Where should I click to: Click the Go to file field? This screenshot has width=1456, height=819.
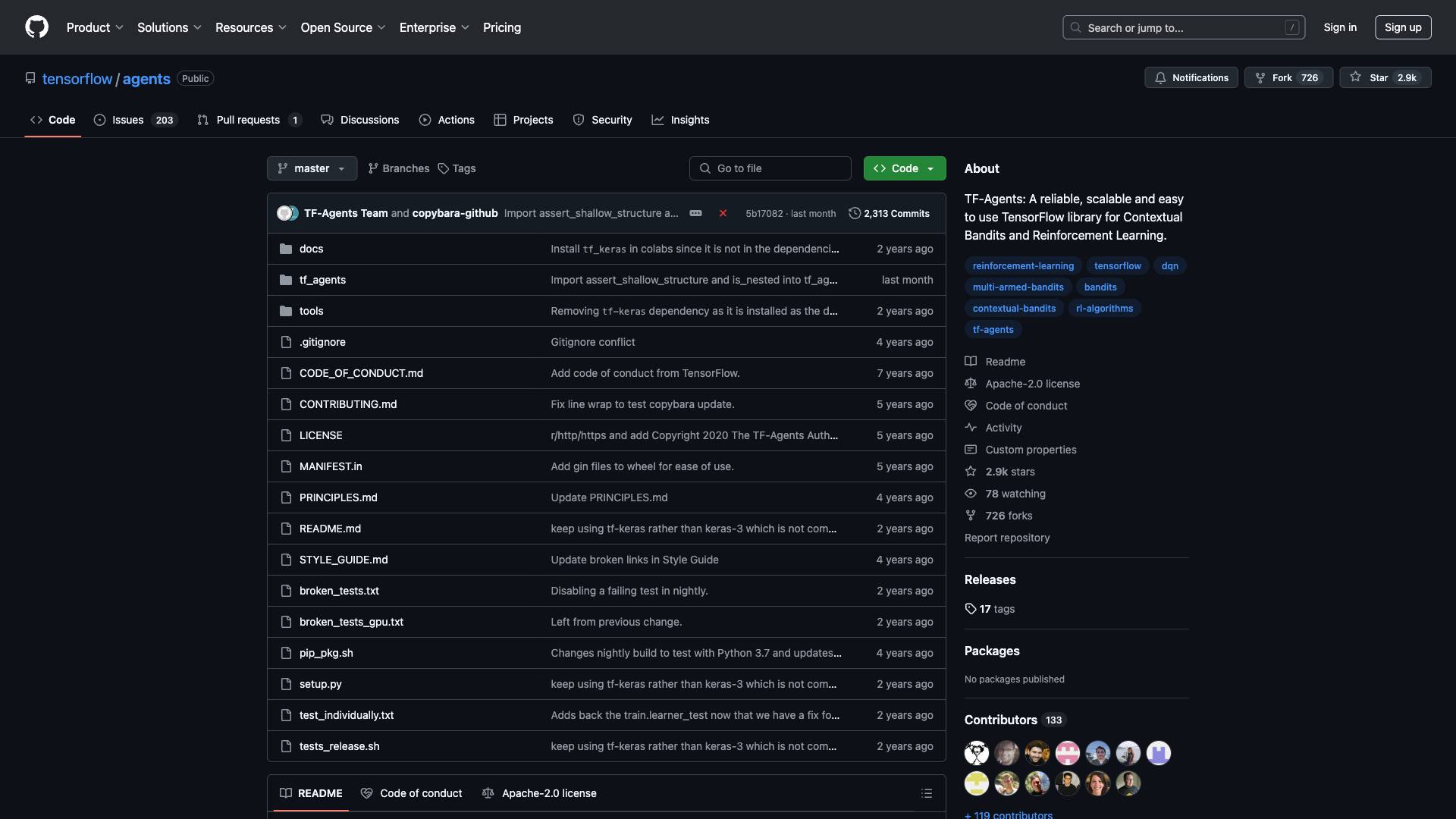point(770,168)
